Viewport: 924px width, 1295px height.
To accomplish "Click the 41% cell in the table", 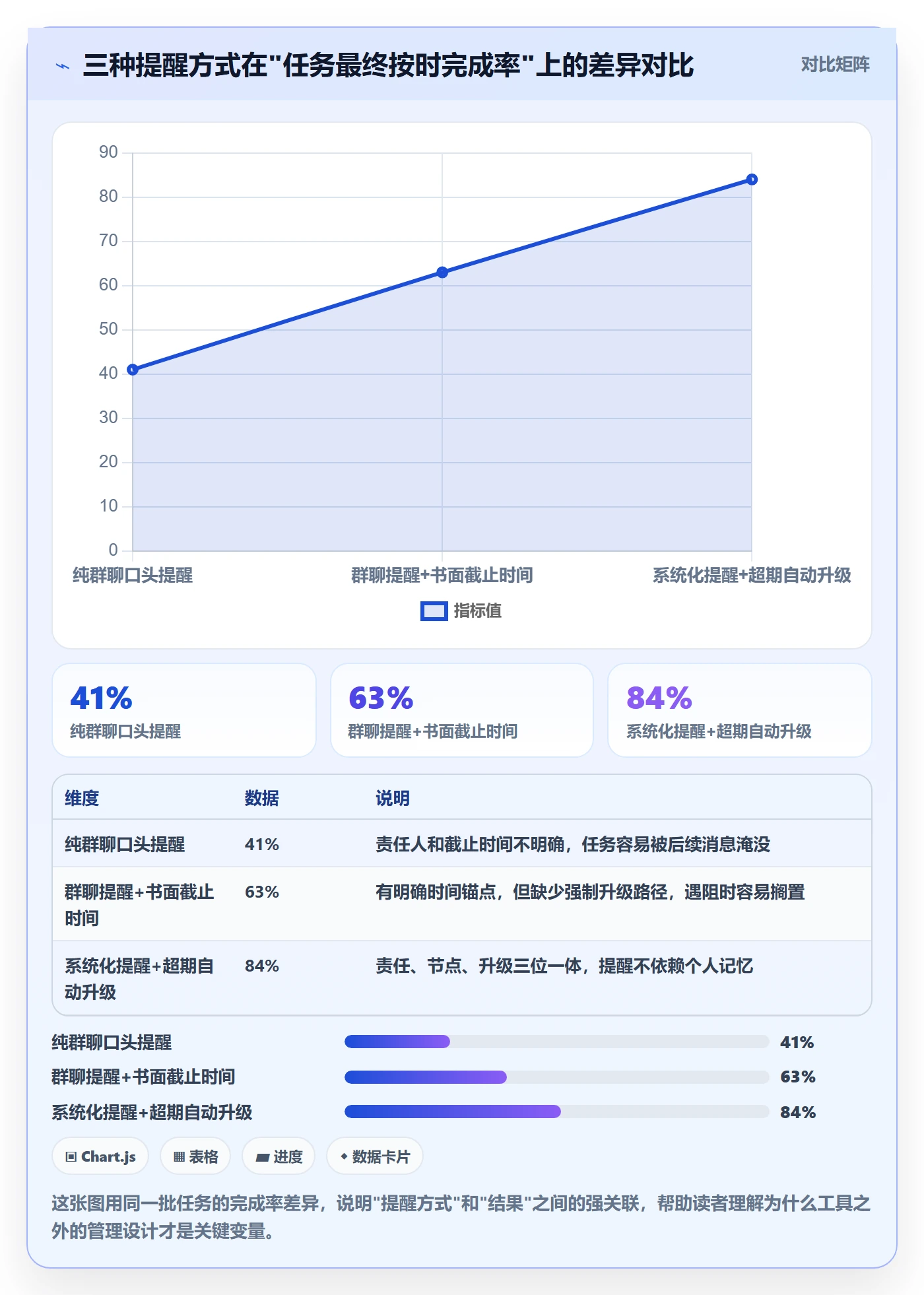I will (262, 844).
